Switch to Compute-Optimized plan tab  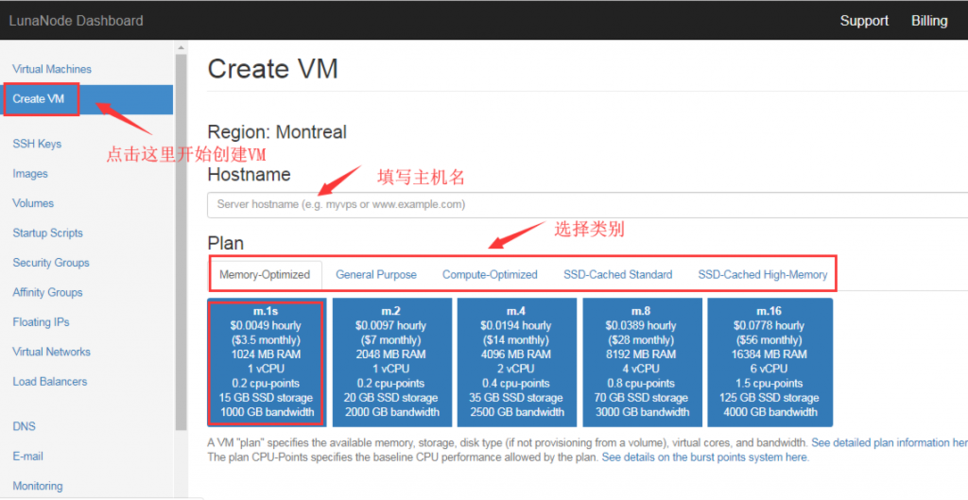(x=490, y=275)
